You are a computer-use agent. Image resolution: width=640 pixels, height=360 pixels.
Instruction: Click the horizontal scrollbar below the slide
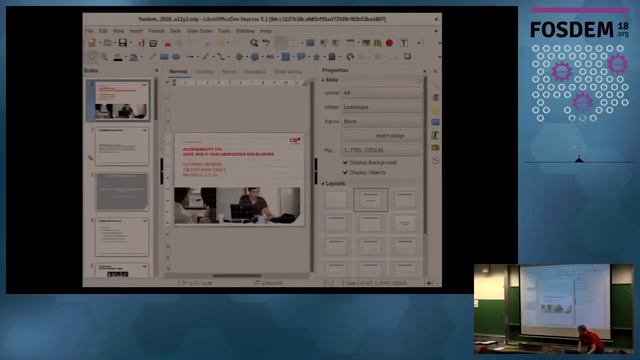tap(236, 276)
